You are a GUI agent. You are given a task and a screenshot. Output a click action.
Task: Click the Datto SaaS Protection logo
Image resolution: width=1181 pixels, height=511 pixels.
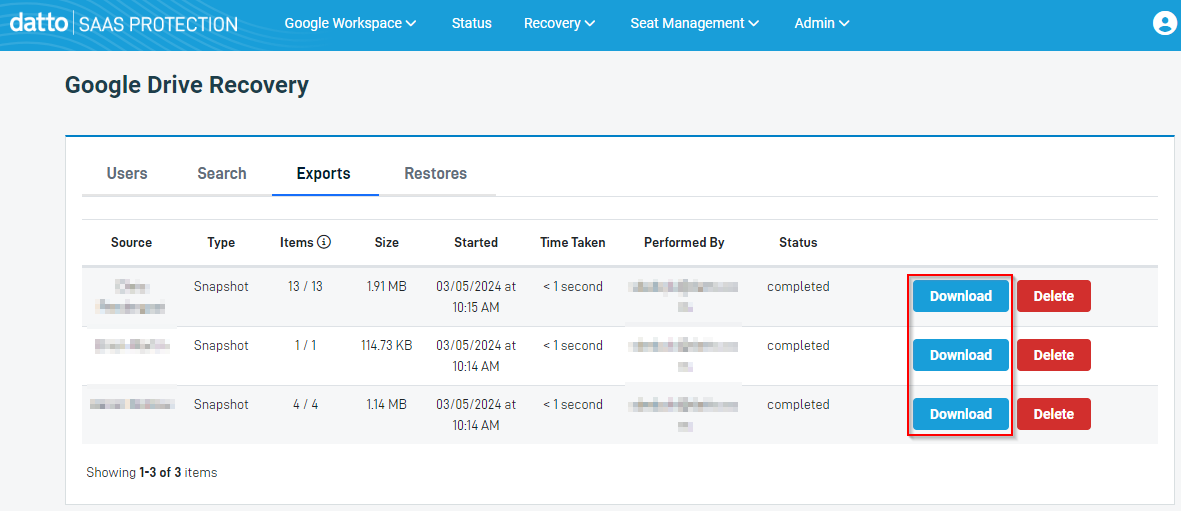(124, 23)
